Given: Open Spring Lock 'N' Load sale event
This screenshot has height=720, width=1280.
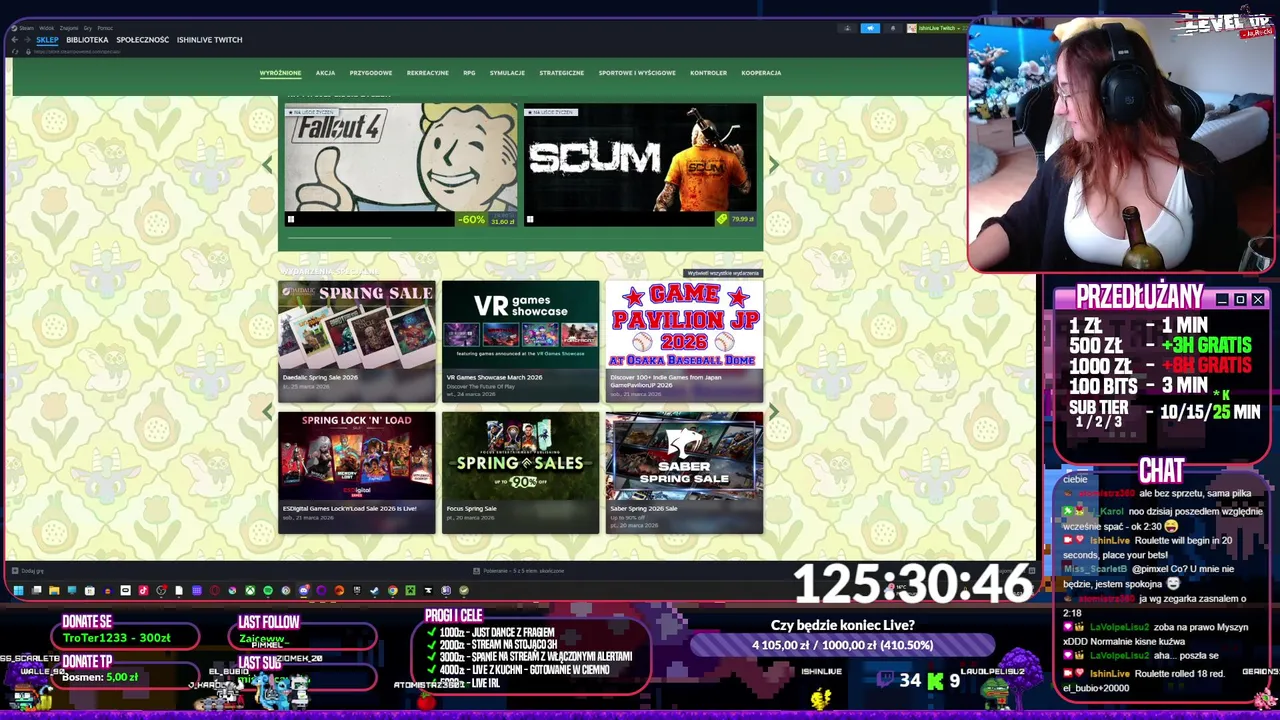Looking at the screenshot, I should [x=357, y=472].
